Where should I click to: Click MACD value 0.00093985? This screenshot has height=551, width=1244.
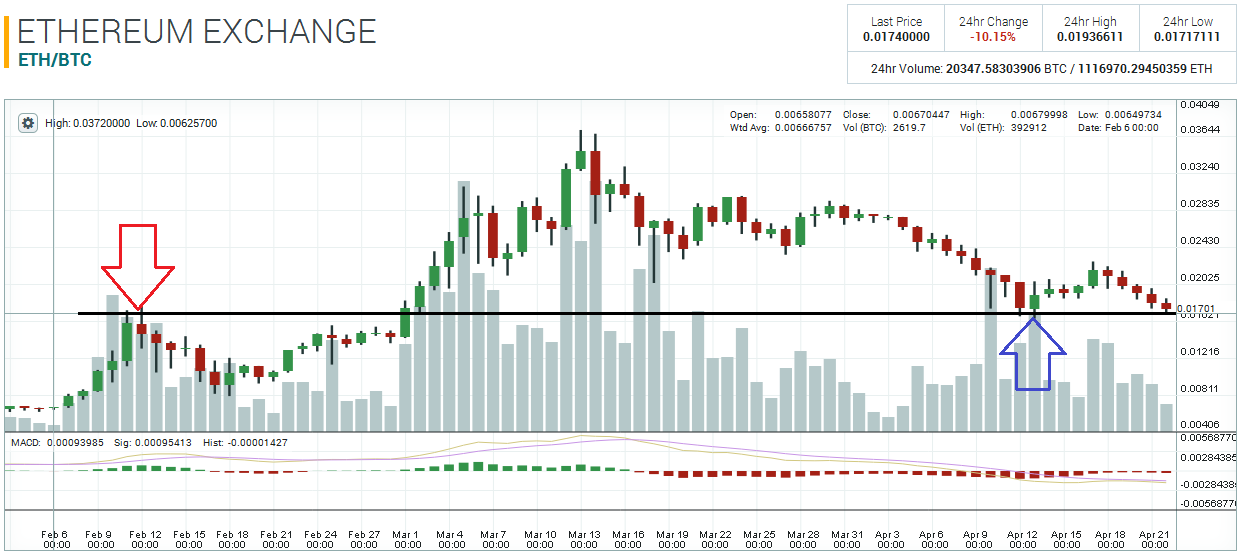pyautogui.click(x=76, y=442)
